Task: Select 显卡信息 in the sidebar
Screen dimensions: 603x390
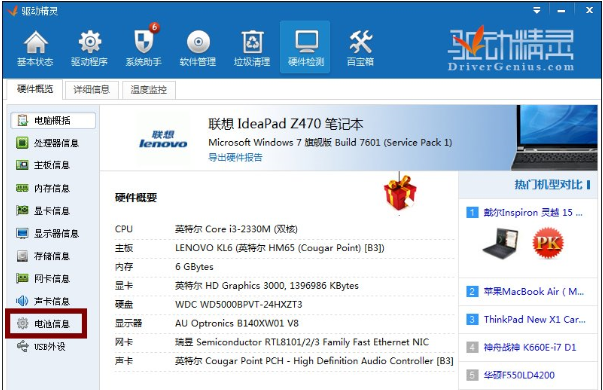Action: point(43,211)
